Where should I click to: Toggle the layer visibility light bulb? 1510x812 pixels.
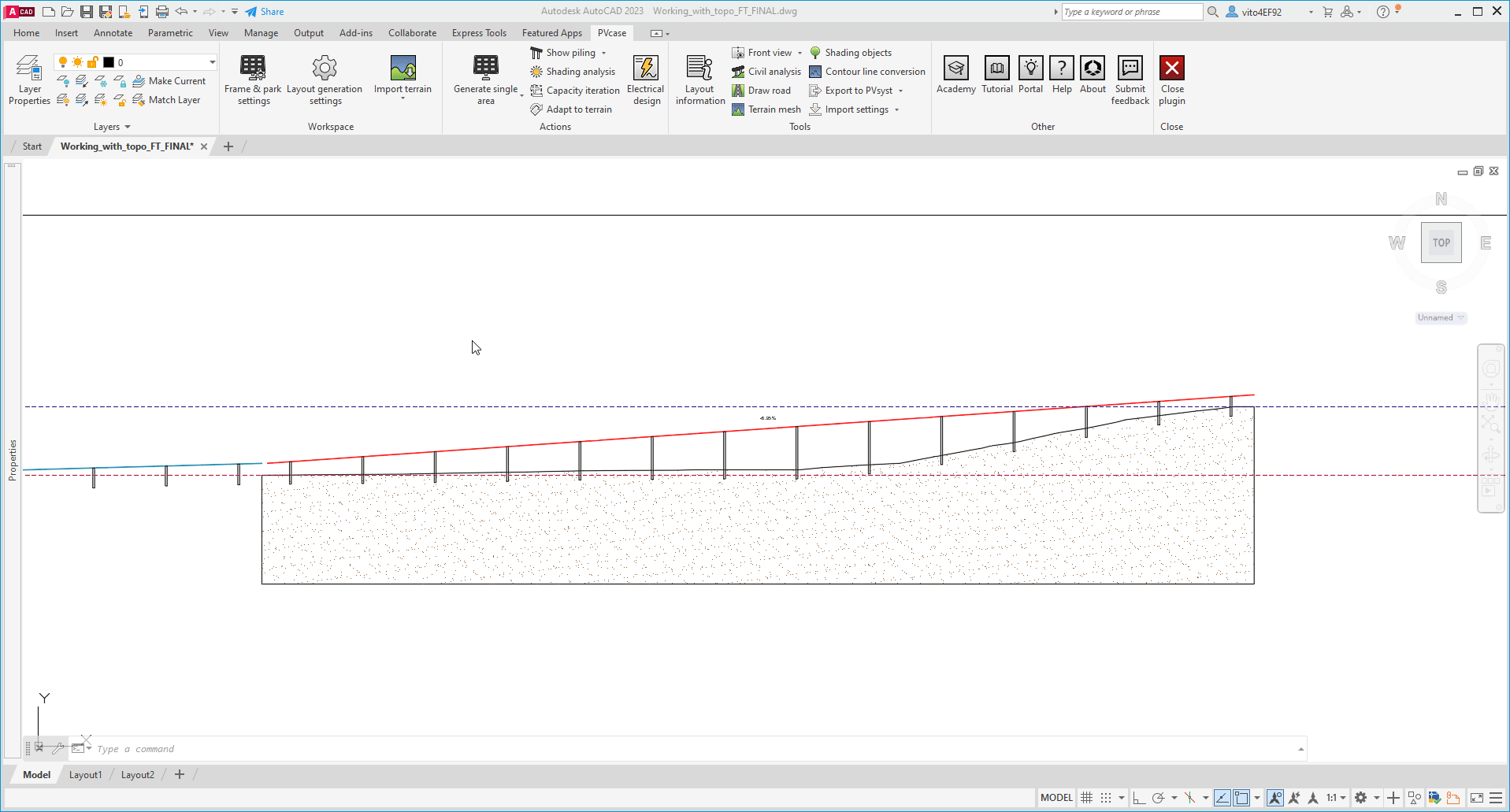click(62, 61)
